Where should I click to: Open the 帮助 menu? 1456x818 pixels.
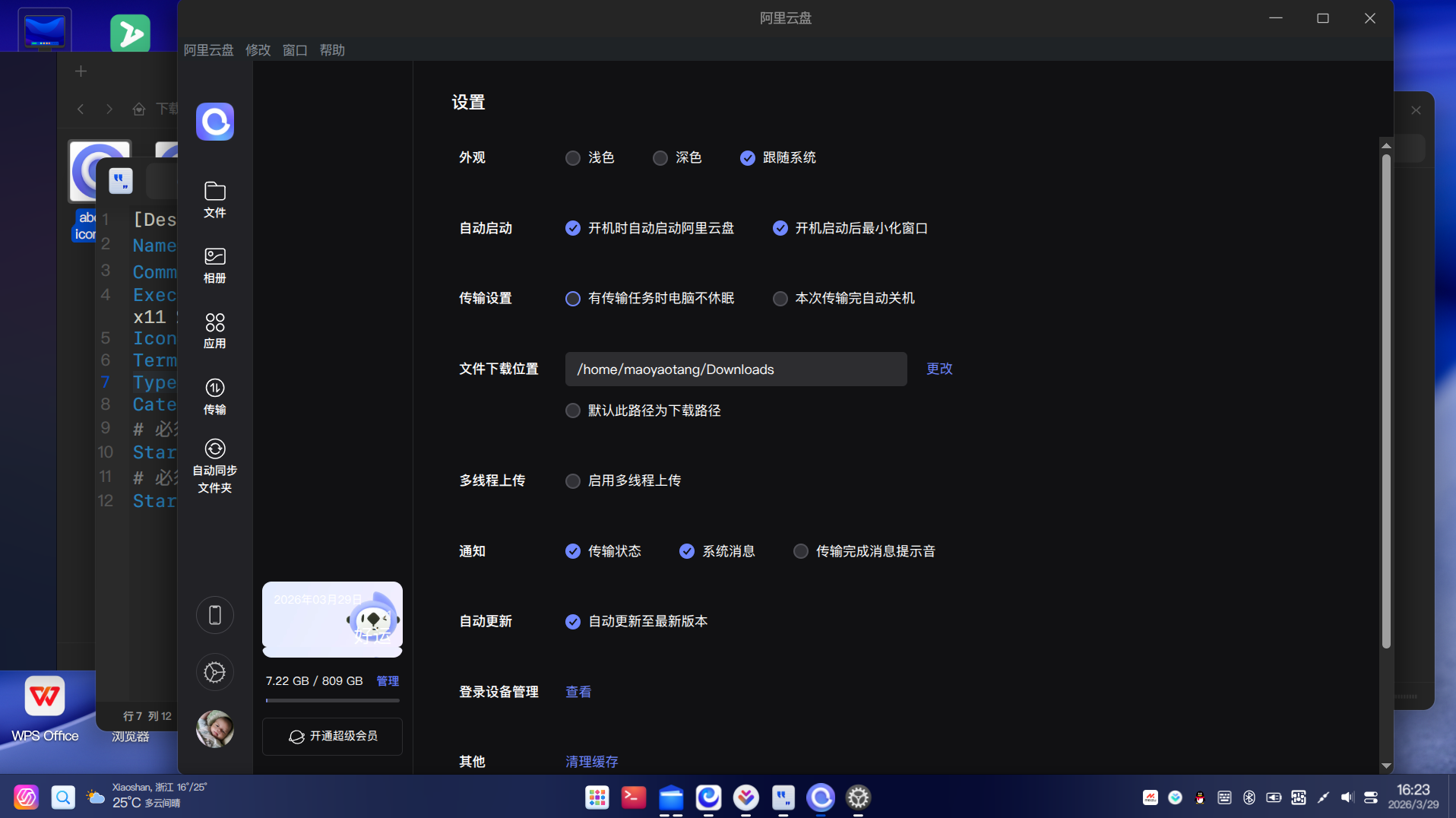(x=331, y=50)
